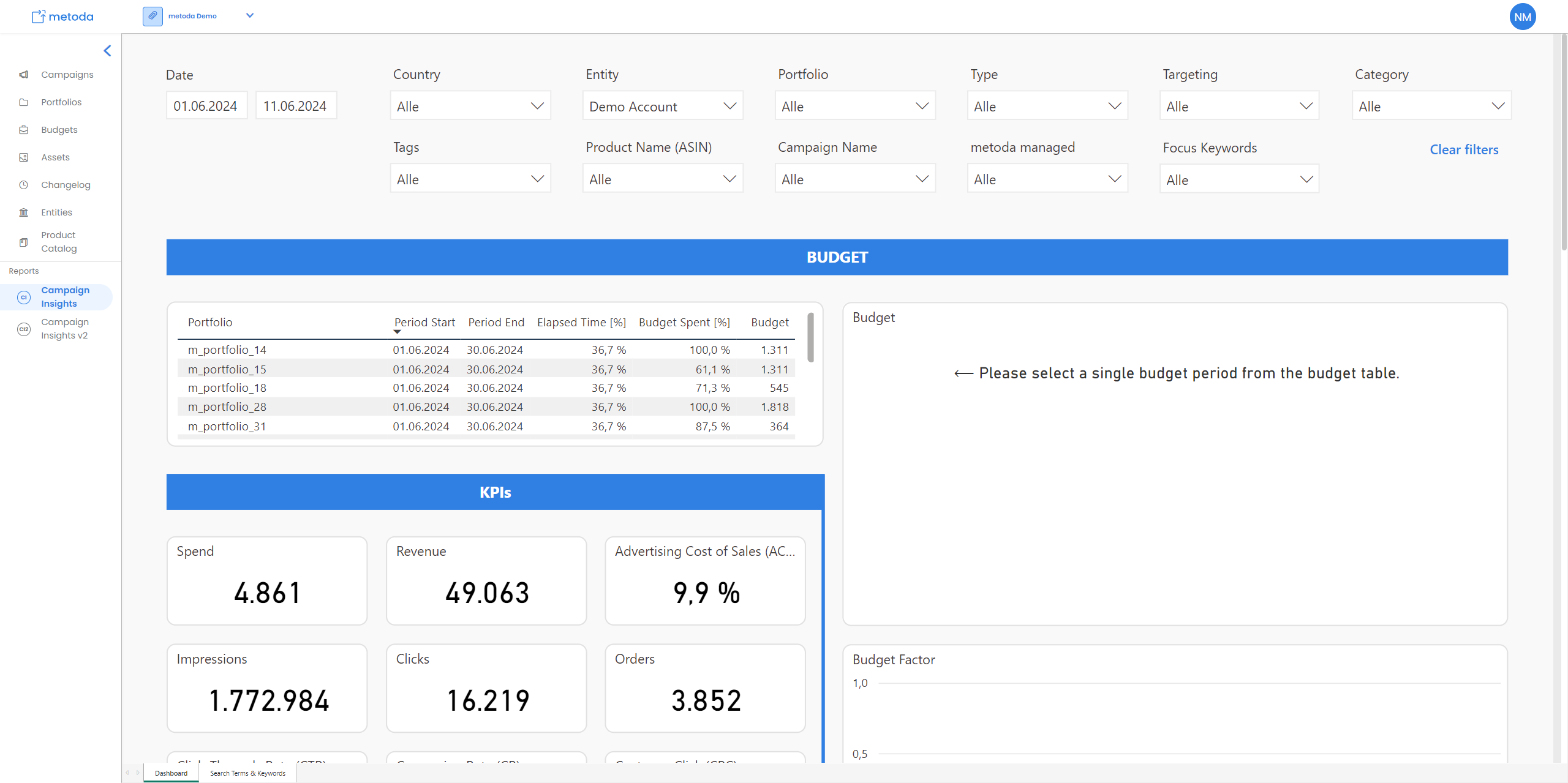Collapse sidebar with left chevron arrow
The width and height of the screenshot is (1568, 783).
(x=107, y=51)
